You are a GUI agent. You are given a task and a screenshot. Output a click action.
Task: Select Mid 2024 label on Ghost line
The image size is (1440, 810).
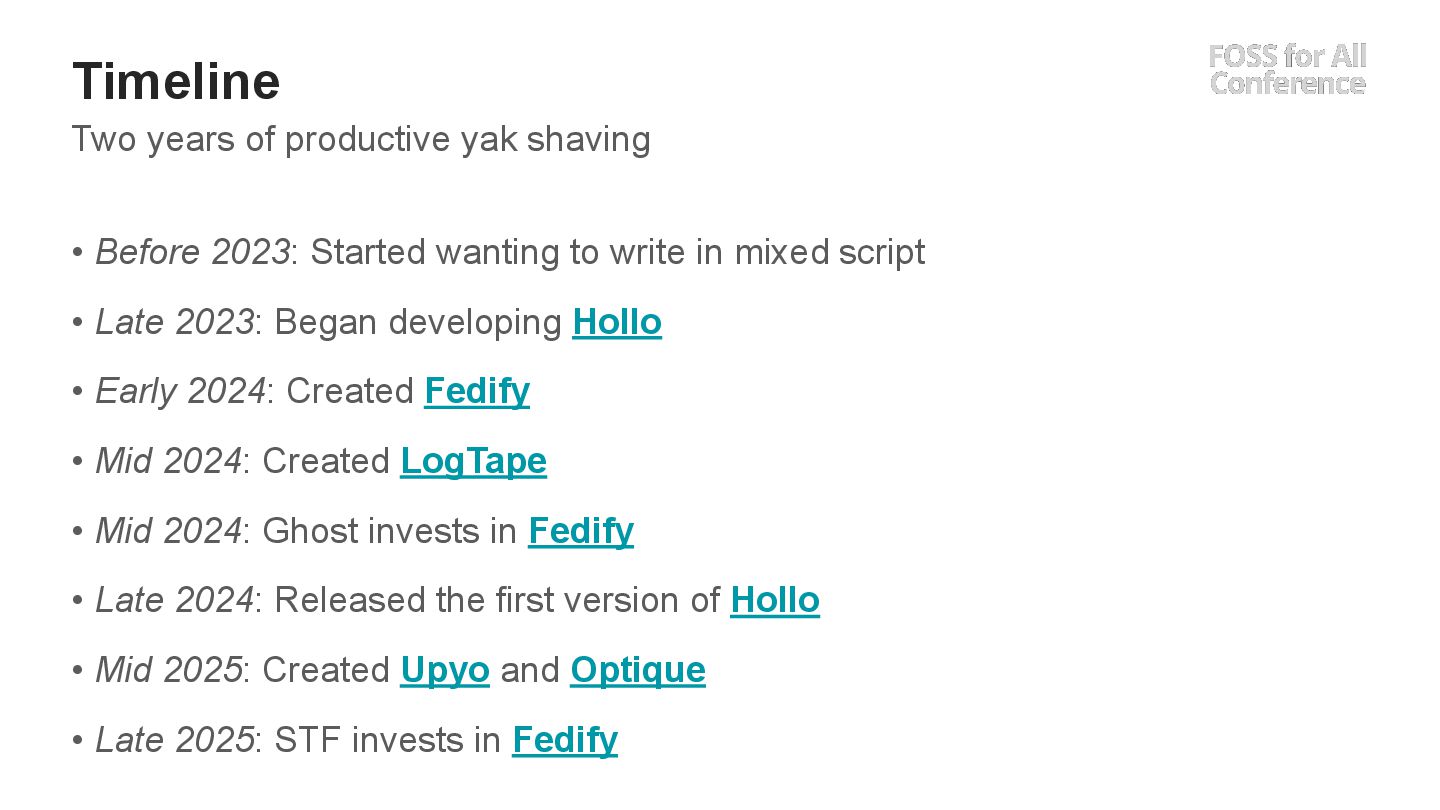[x=168, y=531]
